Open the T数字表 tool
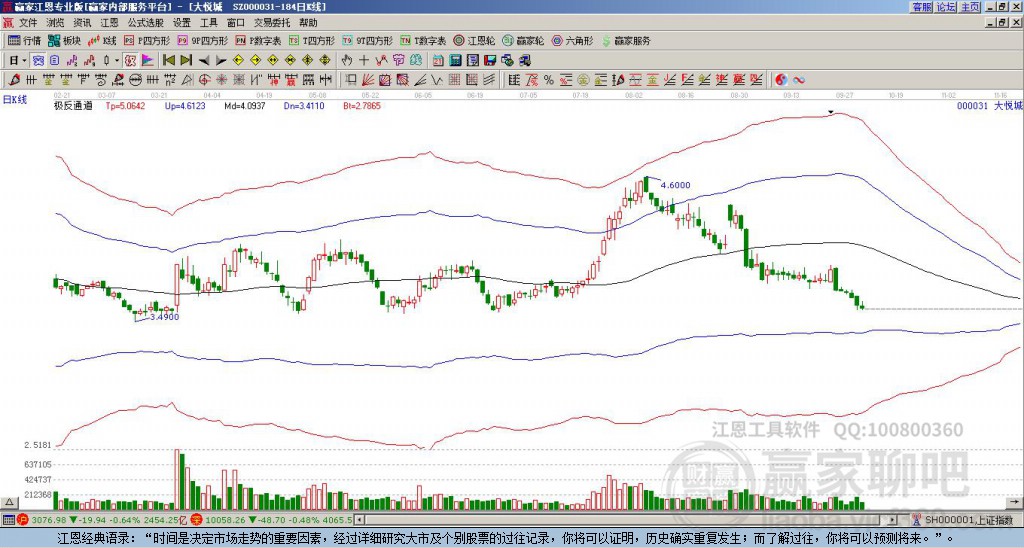 tap(423, 40)
